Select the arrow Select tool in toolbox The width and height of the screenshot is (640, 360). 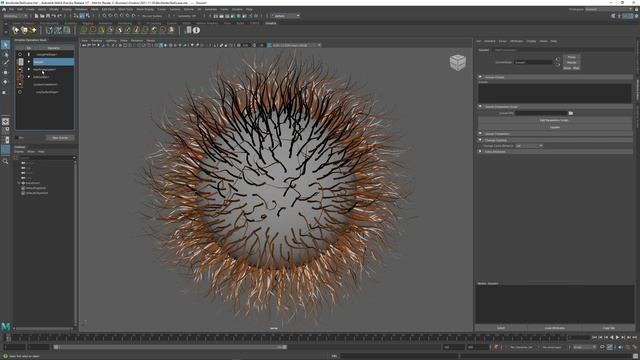coord(5,44)
